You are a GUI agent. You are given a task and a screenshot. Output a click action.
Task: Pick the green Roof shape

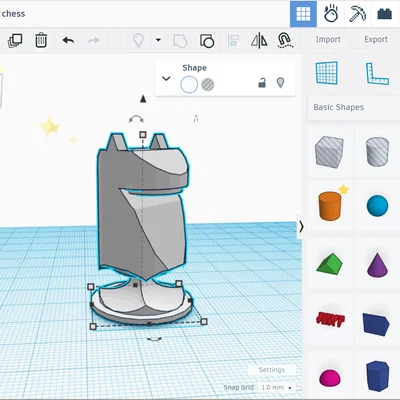point(329,264)
